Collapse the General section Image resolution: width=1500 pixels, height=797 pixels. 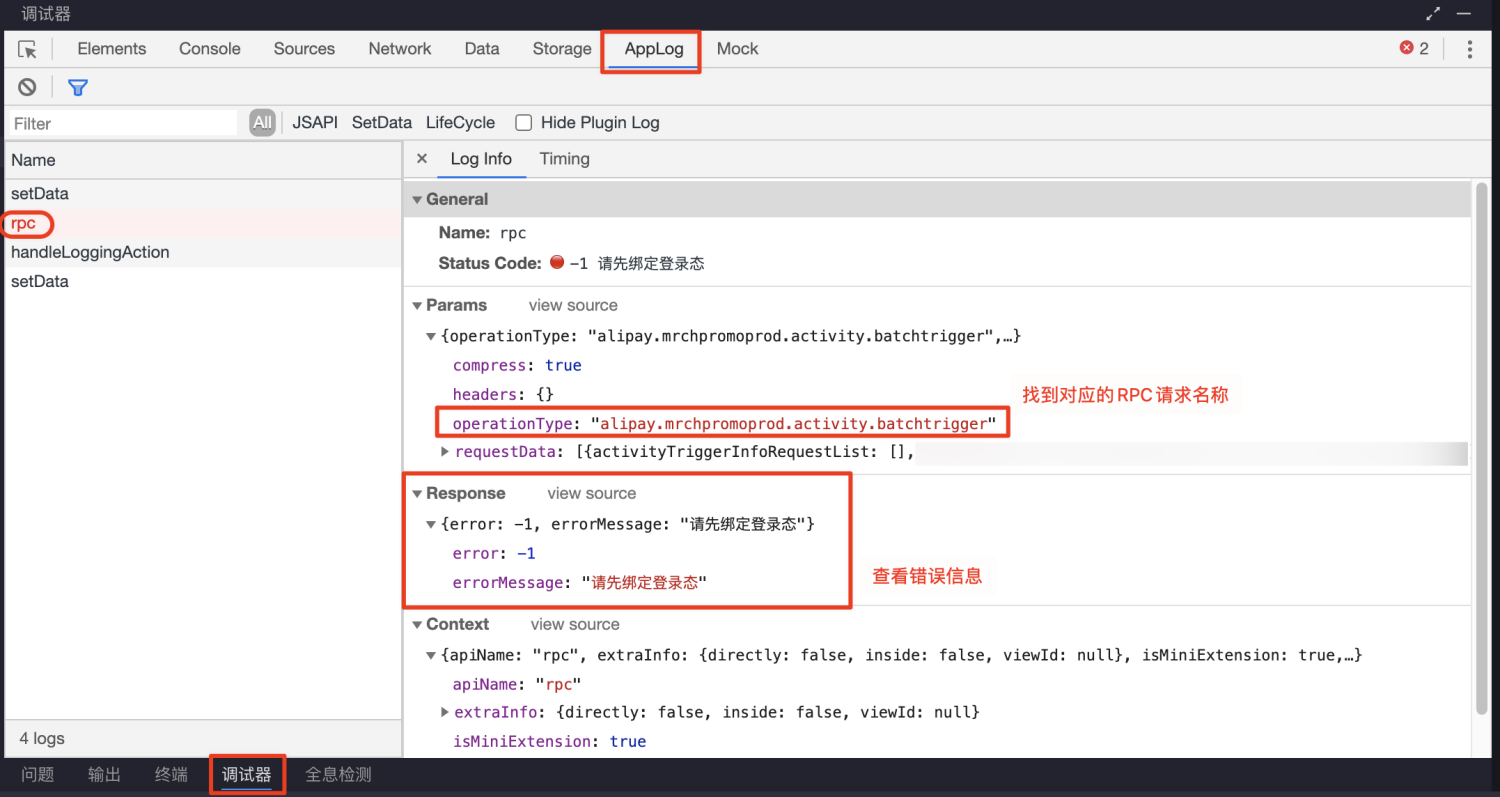click(418, 199)
